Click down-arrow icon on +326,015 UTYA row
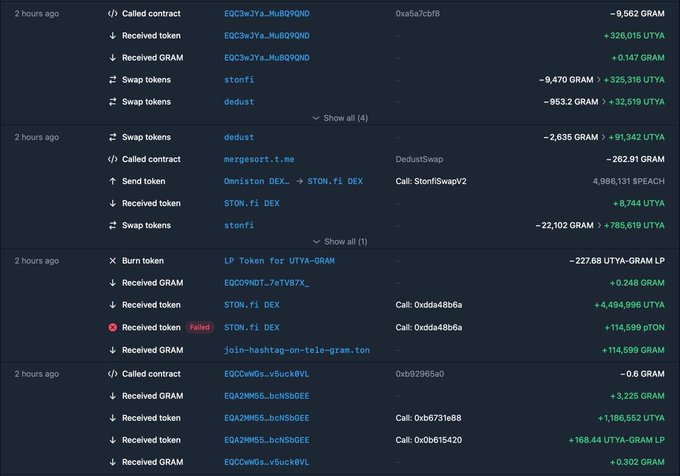This screenshot has height=476, width=680. [x=112, y=36]
